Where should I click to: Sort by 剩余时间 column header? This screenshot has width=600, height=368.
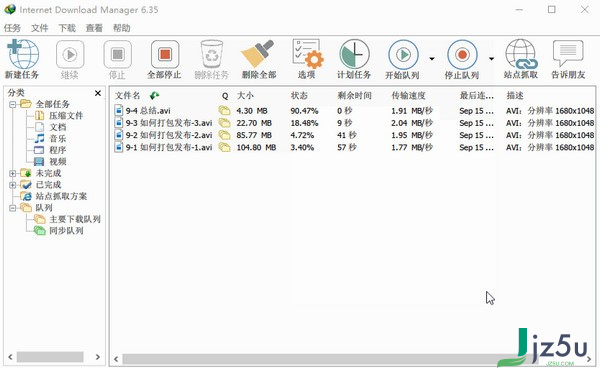coord(354,96)
